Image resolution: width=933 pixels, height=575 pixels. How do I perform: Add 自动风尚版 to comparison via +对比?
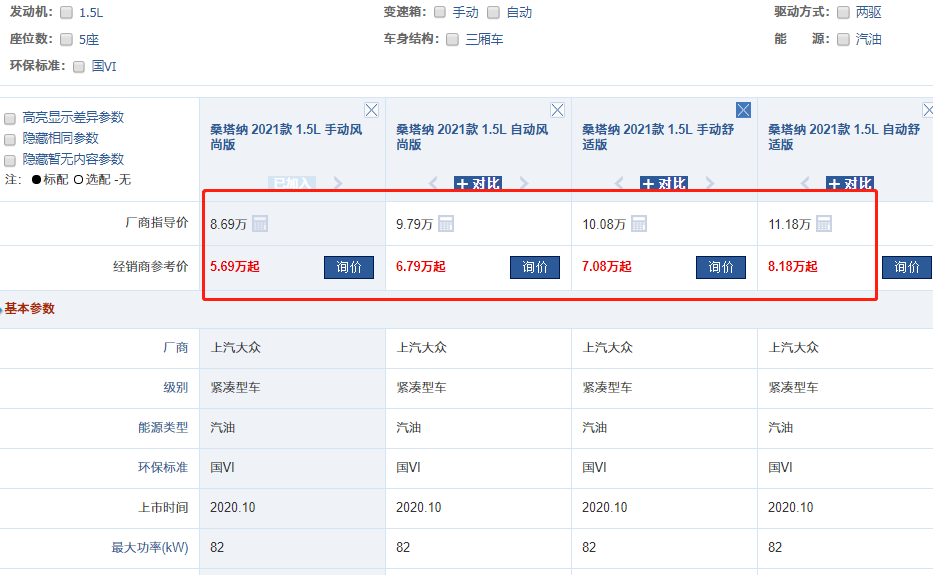point(477,184)
